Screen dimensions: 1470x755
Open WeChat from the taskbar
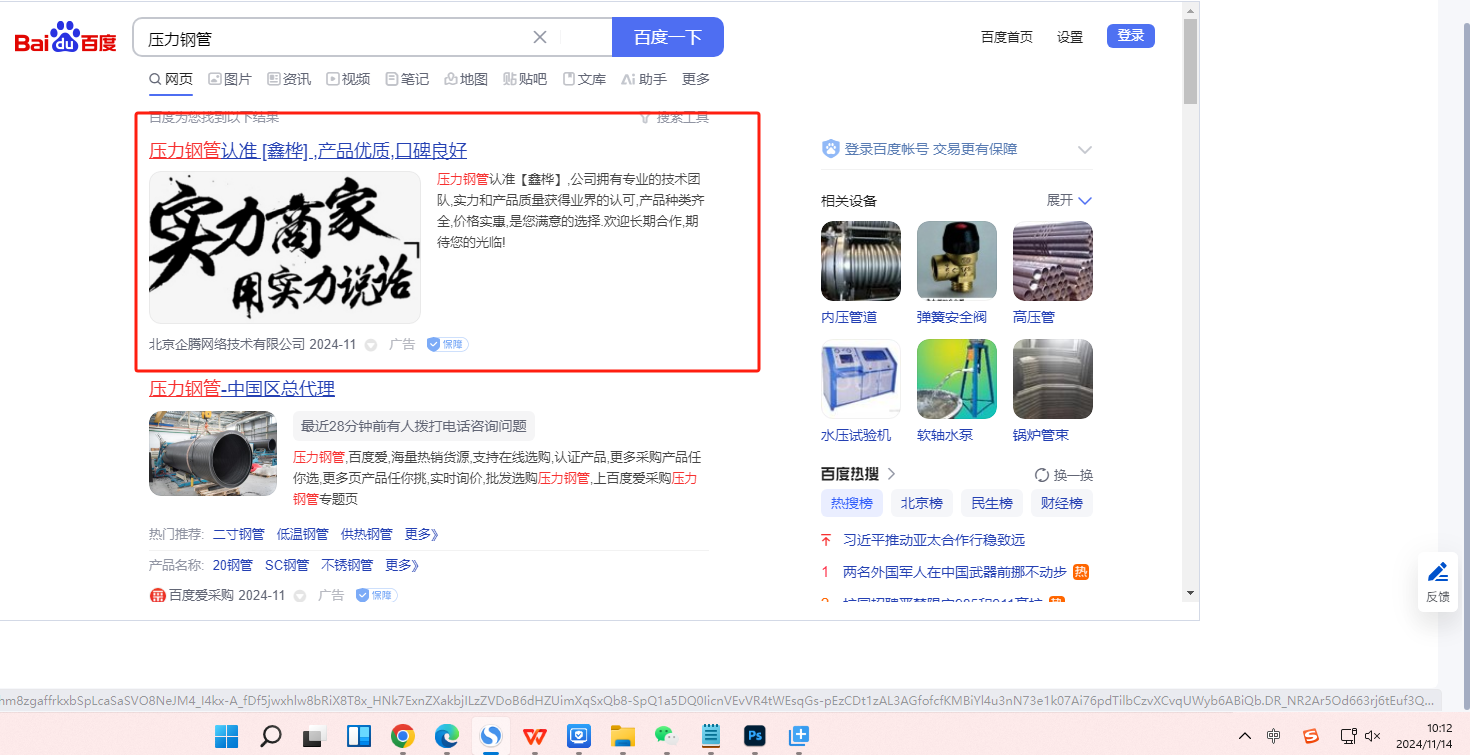(x=667, y=737)
